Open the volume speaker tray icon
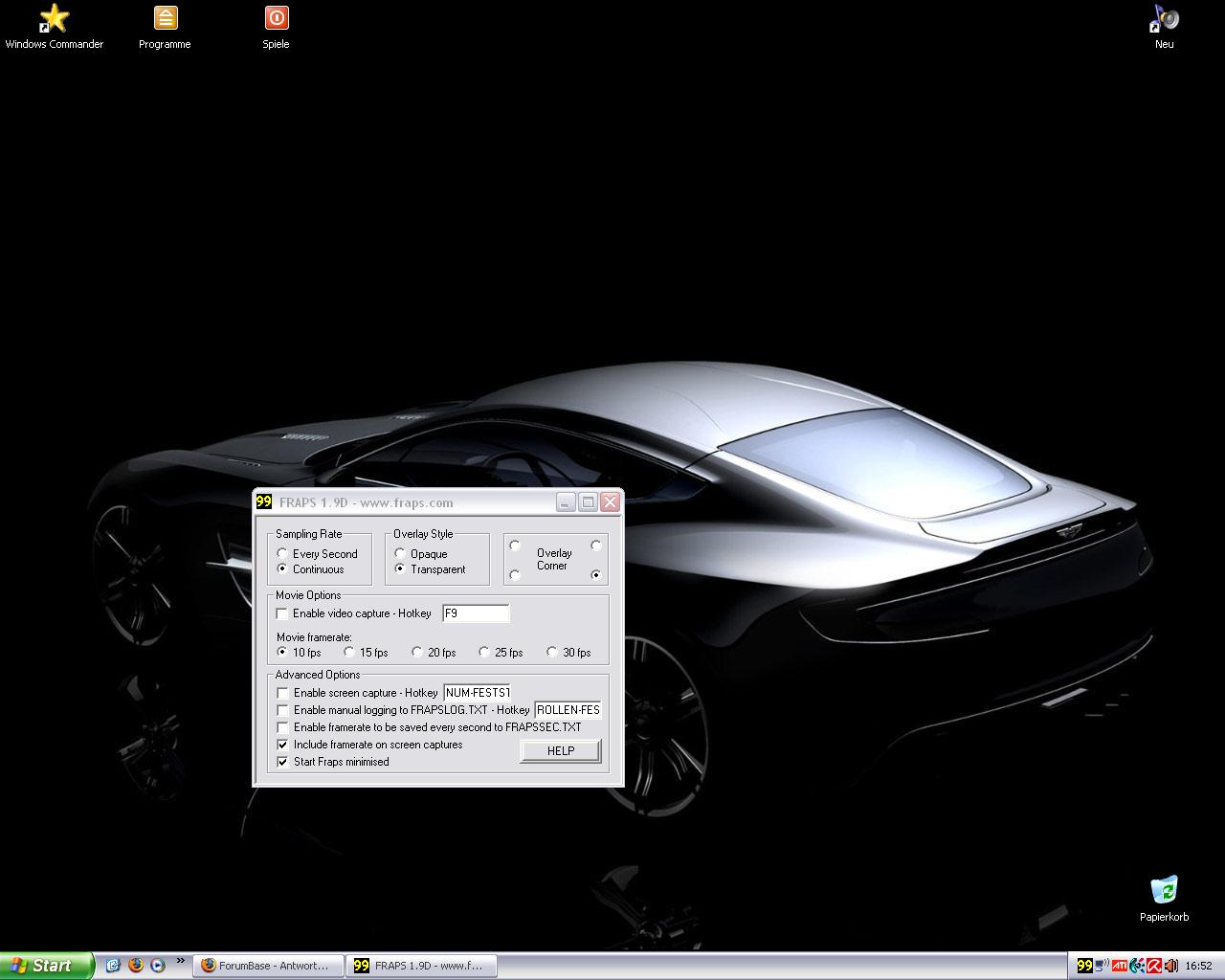The width and height of the screenshot is (1225, 980). coord(1171,966)
